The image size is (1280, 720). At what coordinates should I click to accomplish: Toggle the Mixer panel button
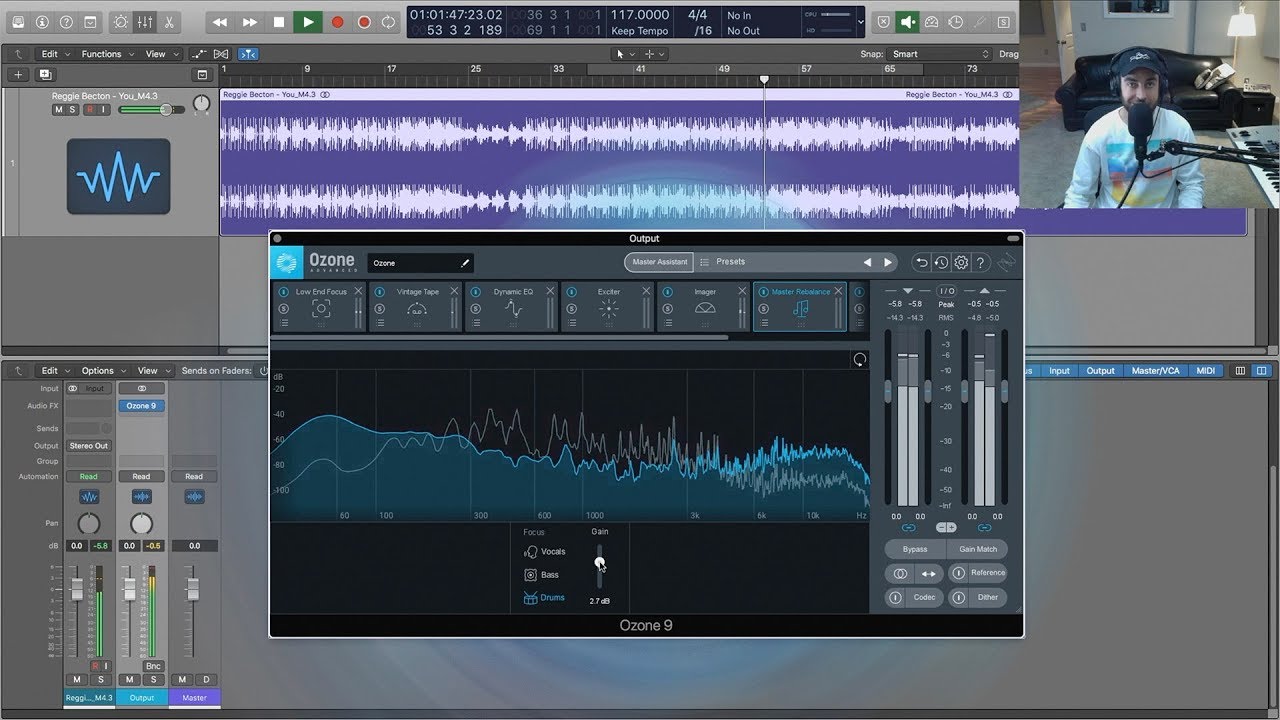click(x=145, y=21)
